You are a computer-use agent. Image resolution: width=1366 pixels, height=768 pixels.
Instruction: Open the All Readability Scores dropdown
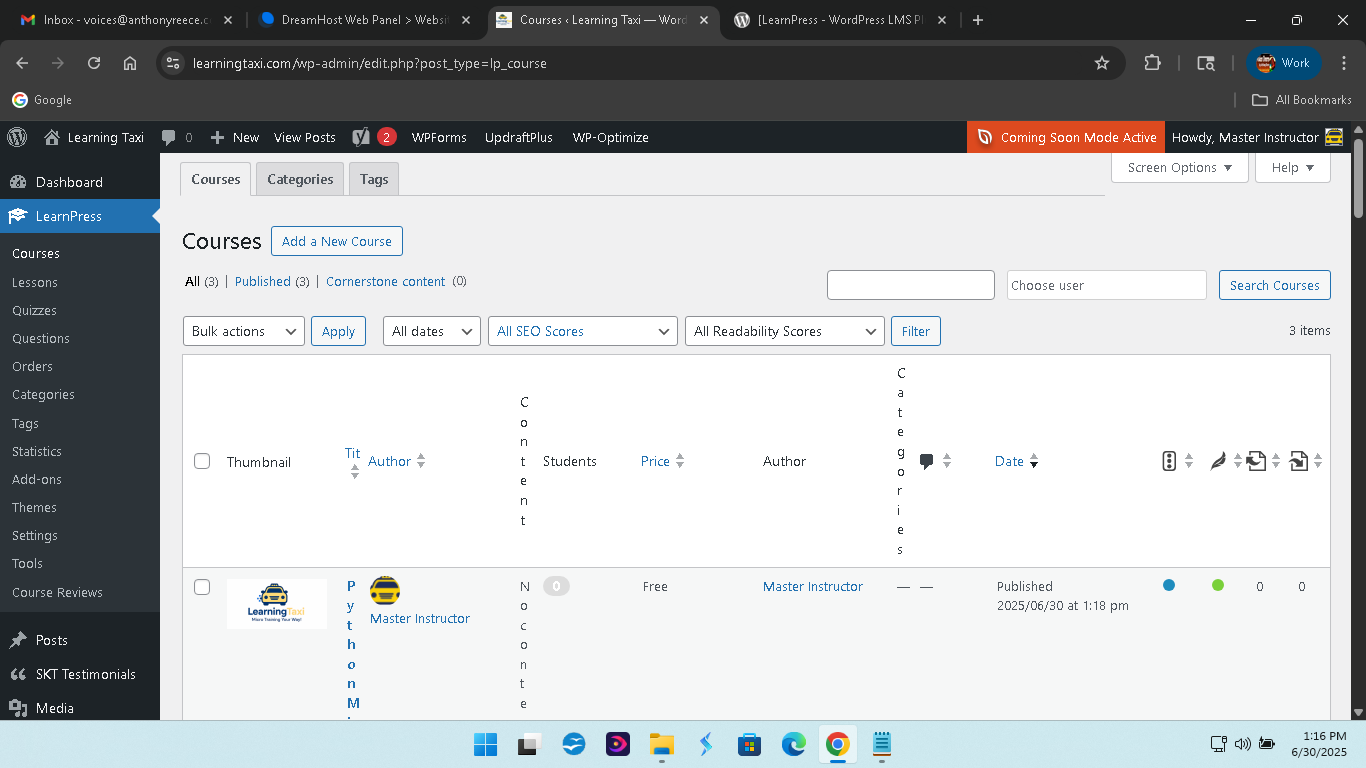(x=785, y=331)
